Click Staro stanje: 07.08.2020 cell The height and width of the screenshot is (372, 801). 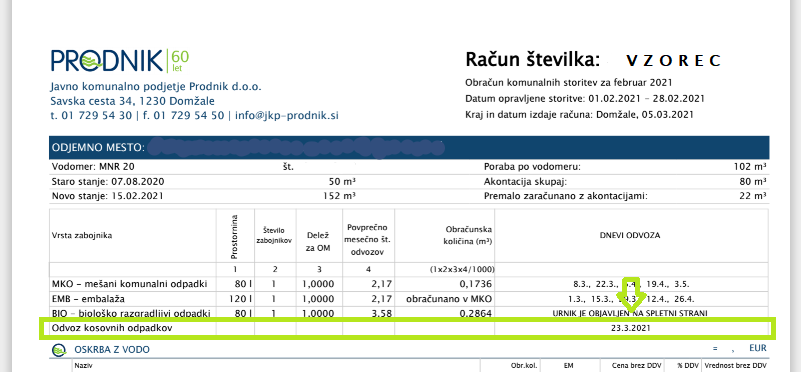coord(108,181)
